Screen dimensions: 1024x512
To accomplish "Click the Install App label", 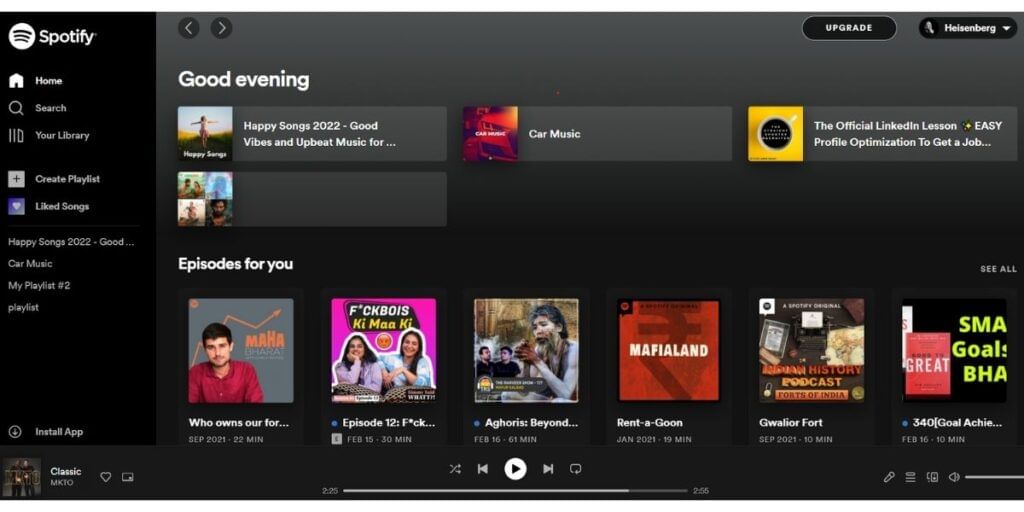I will [x=59, y=432].
